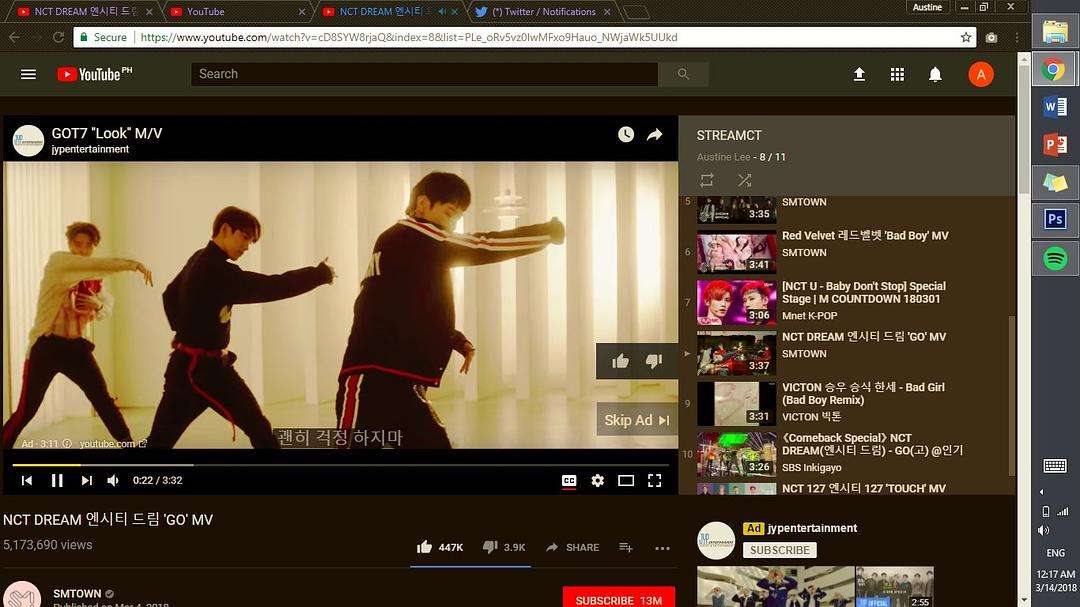Click the Watch Later clock icon
This screenshot has height=607, width=1080.
click(625, 134)
